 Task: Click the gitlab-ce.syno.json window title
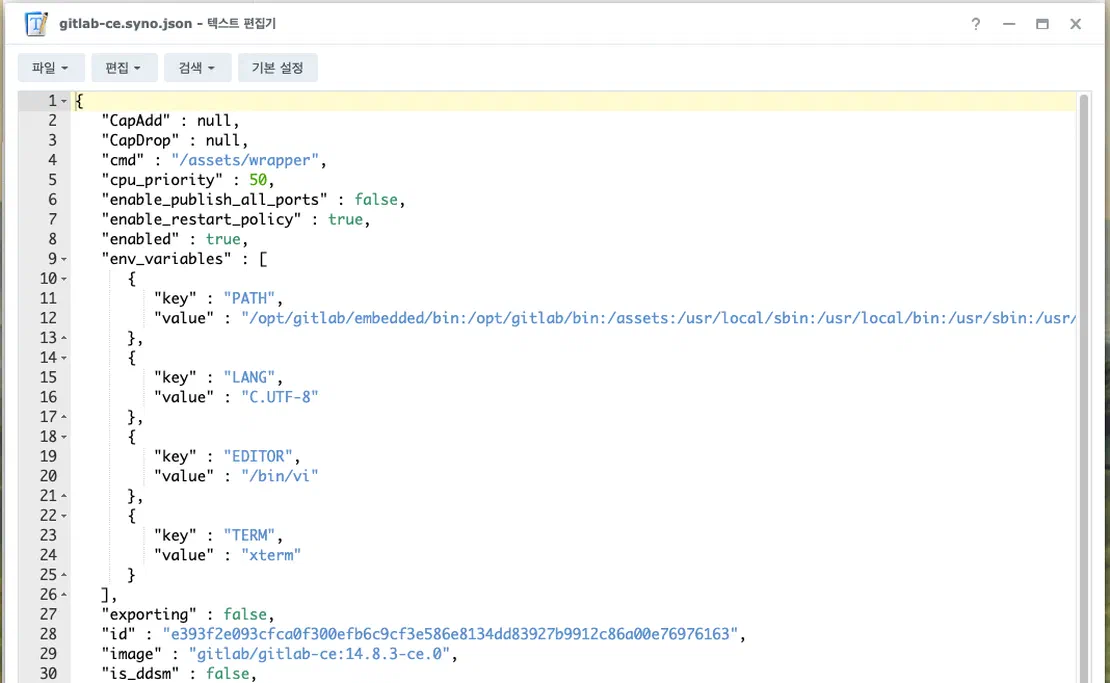coord(167,23)
